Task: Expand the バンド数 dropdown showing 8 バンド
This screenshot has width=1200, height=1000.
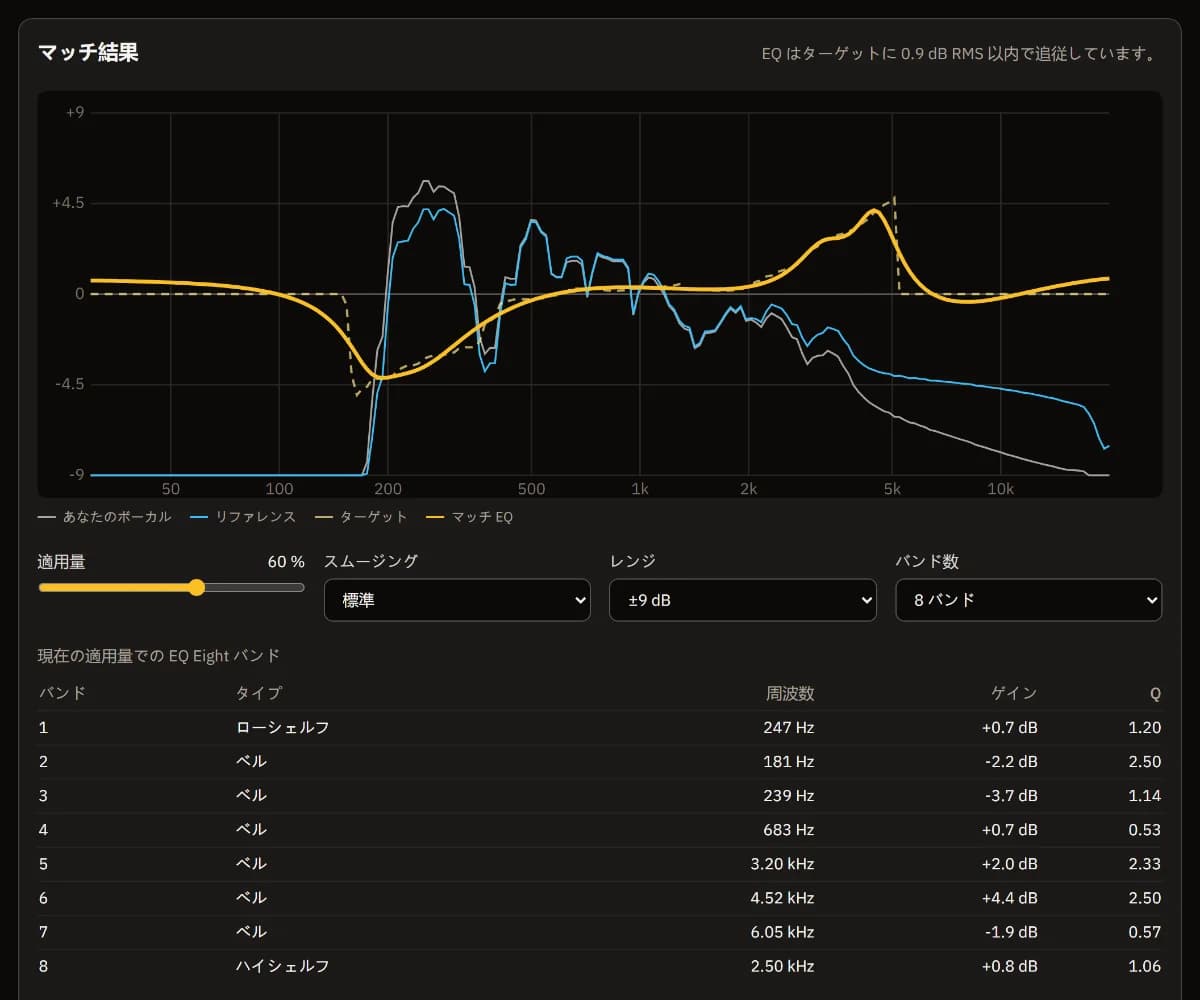Action: click(1028, 600)
